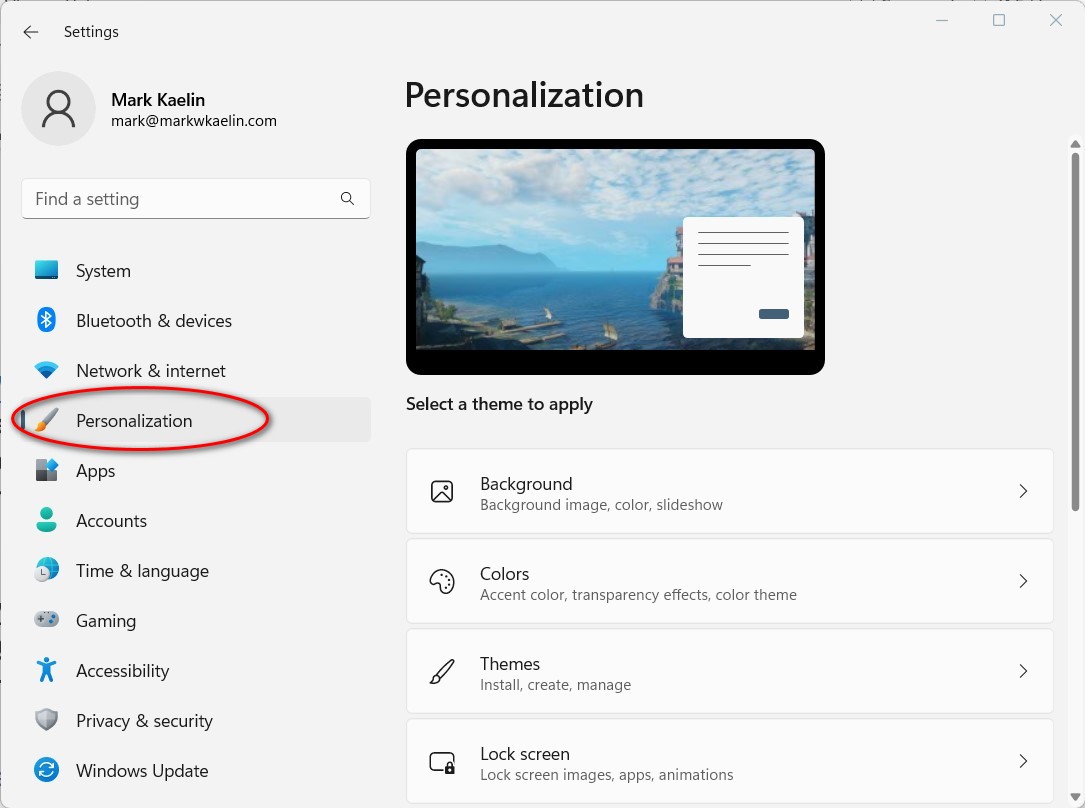Image resolution: width=1085 pixels, height=808 pixels.
Task: Click the Colors palette icon
Action: 441,581
